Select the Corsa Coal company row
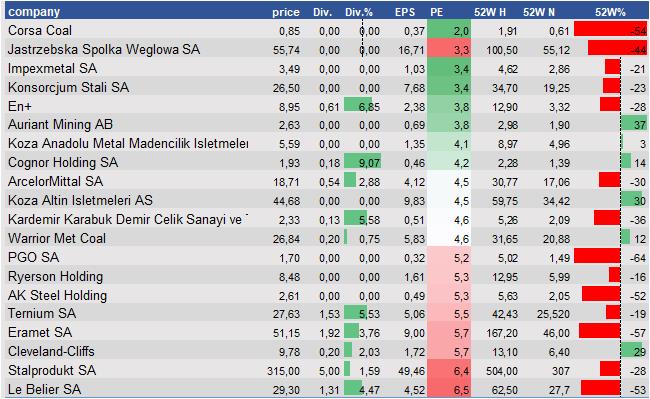This screenshot has width=650, height=399. coord(327,30)
